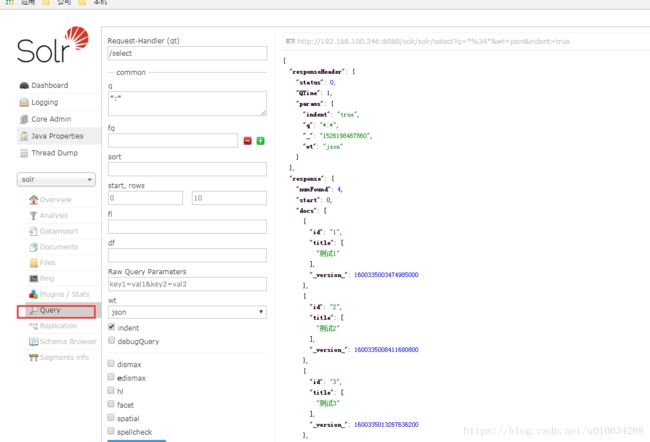Click the Plugins / Stats icon
The image size is (650, 442).
click(x=34, y=294)
